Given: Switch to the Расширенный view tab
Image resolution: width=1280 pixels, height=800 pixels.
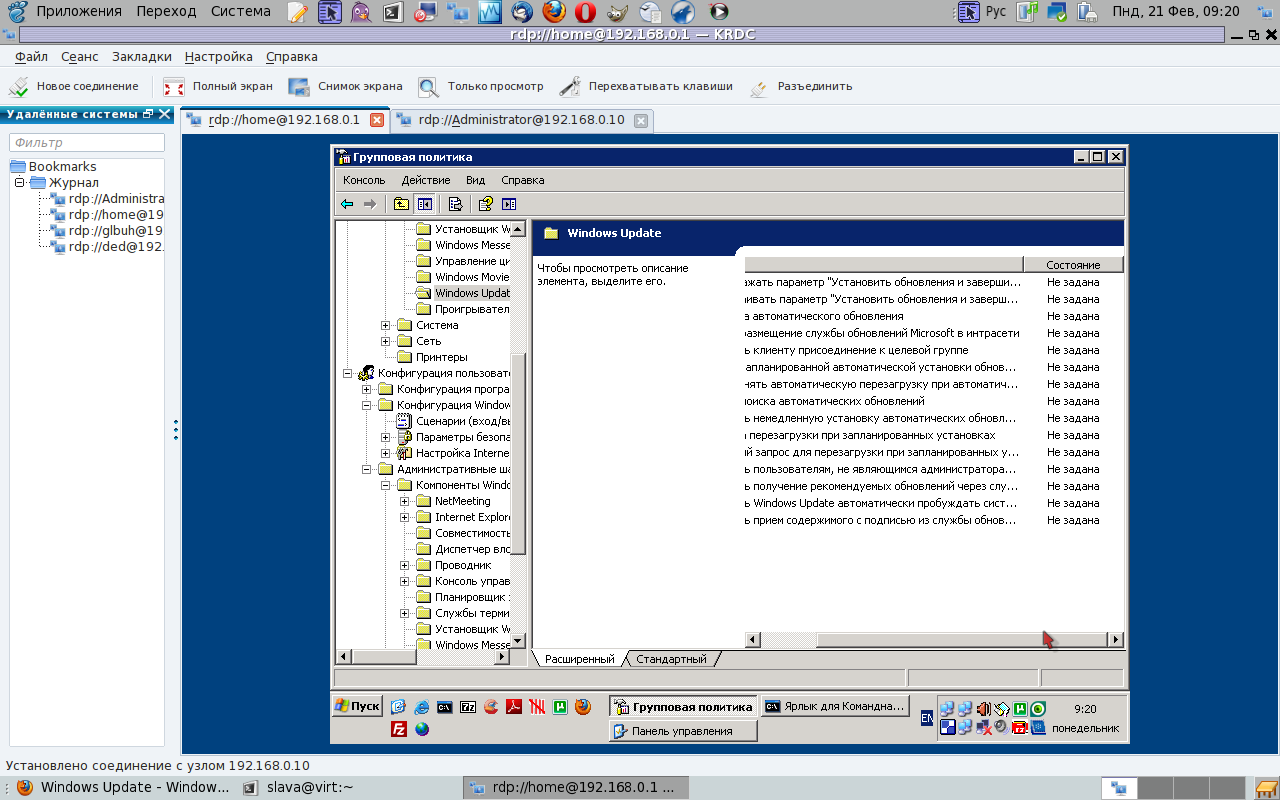Looking at the screenshot, I should point(579,659).
